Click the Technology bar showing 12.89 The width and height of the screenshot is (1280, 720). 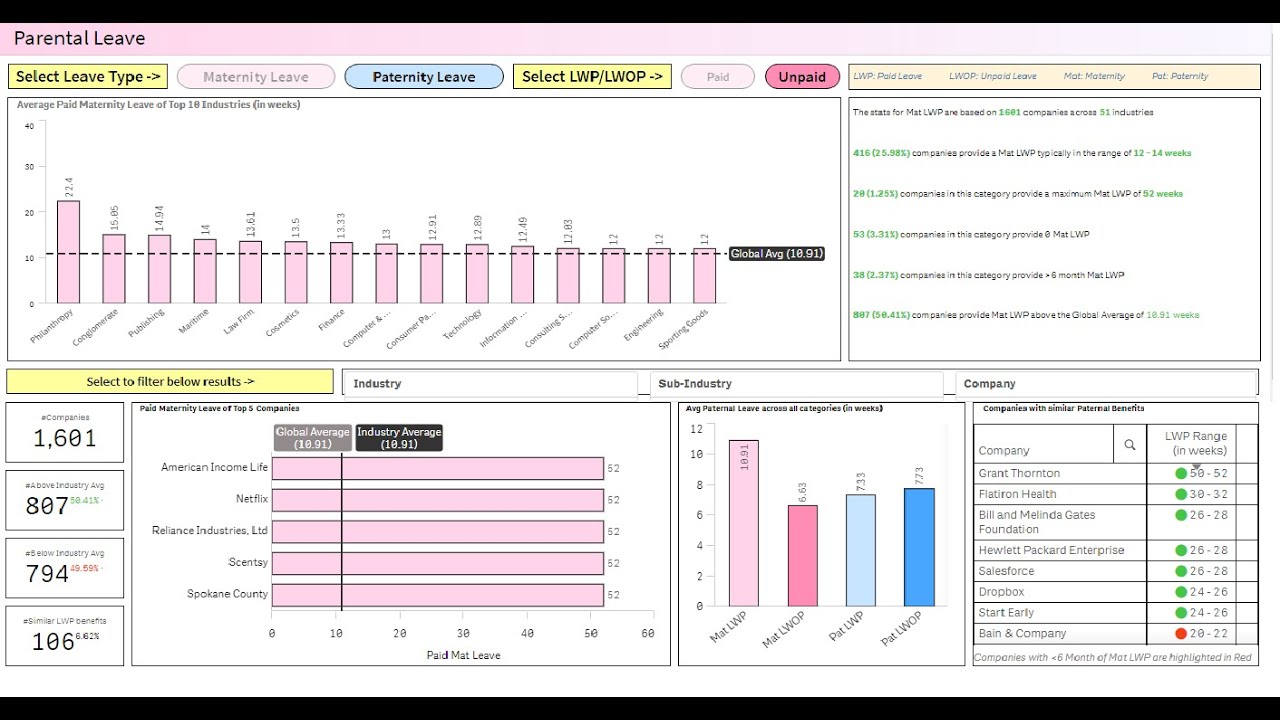pyautogui.click(x=477, y=274)
